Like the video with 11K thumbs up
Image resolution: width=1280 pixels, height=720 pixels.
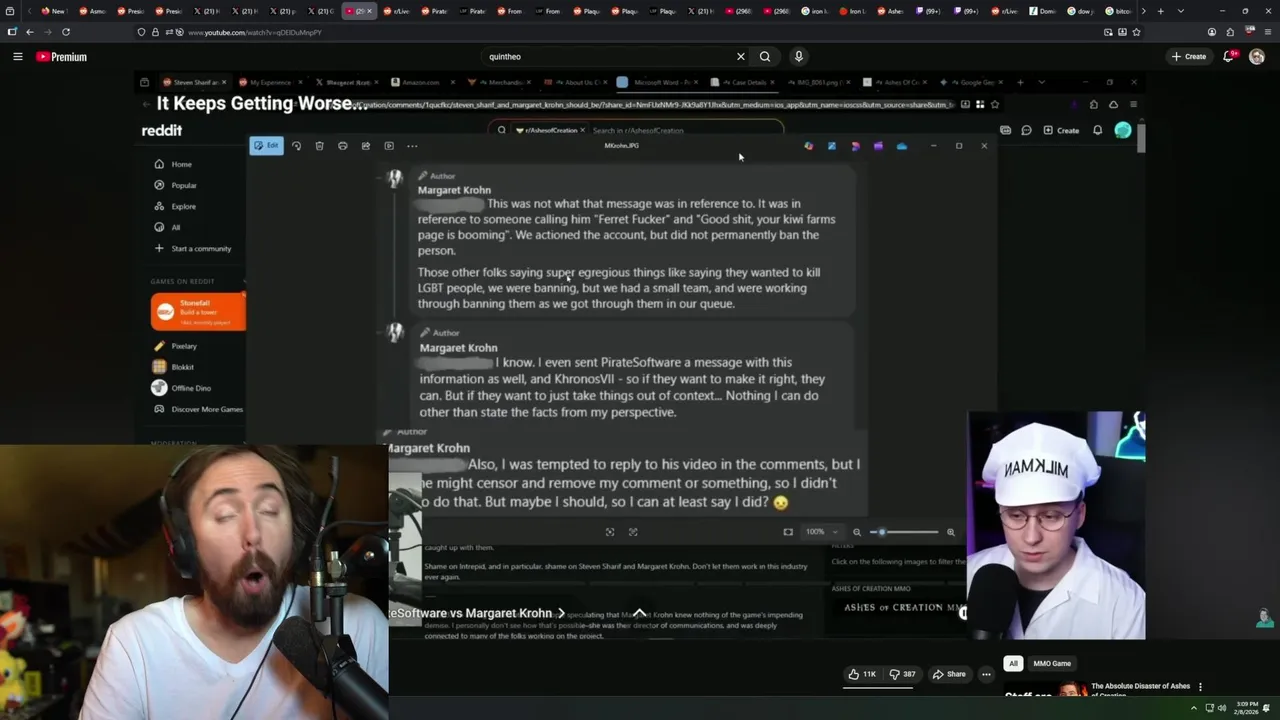[862, 674]
